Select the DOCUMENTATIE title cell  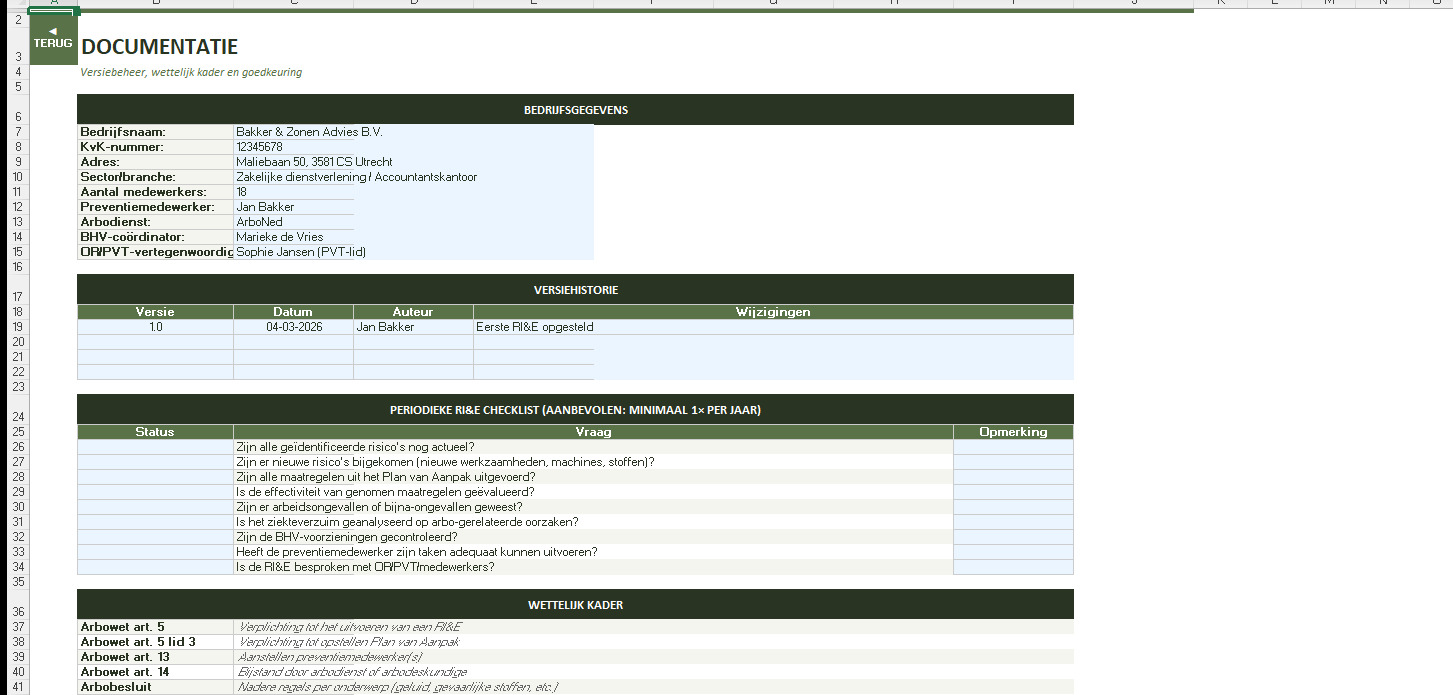coord(160,47)
